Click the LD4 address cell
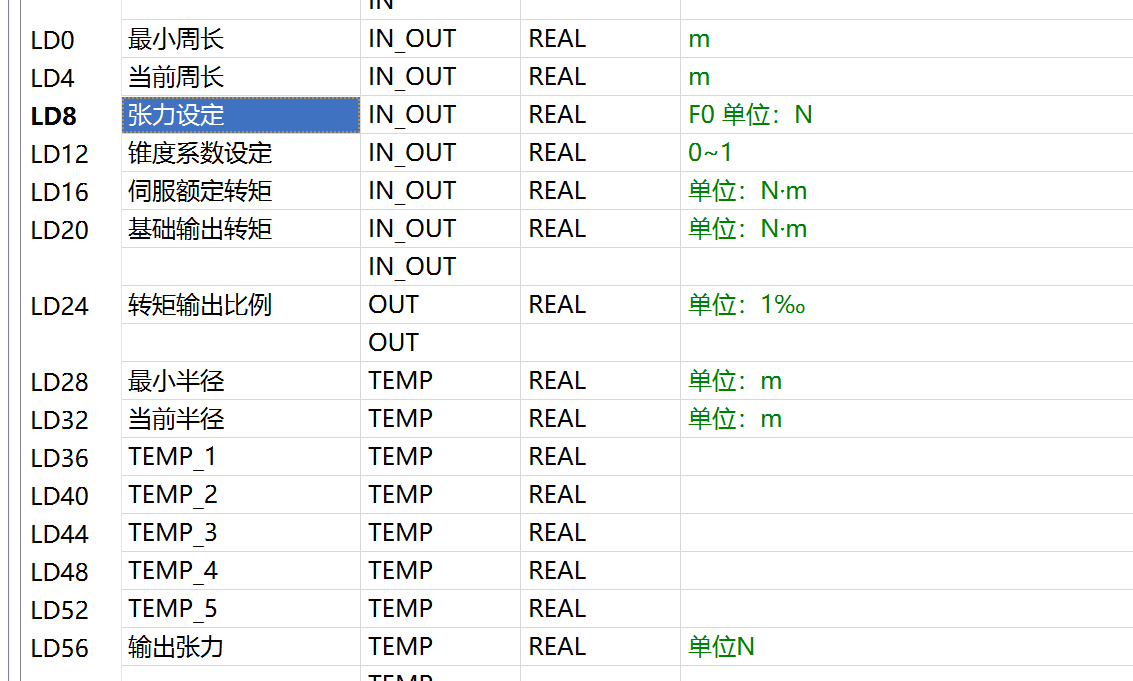 click(52, 78)
